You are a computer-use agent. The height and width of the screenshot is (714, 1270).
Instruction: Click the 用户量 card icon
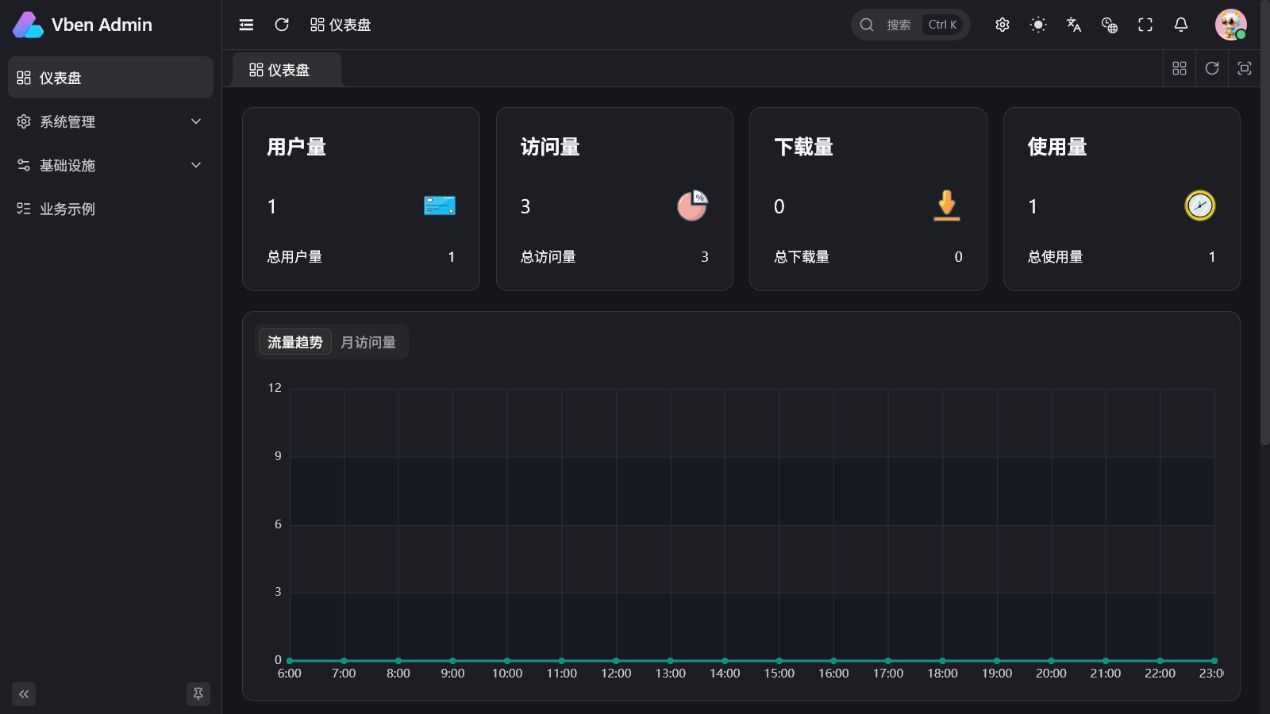439,206
